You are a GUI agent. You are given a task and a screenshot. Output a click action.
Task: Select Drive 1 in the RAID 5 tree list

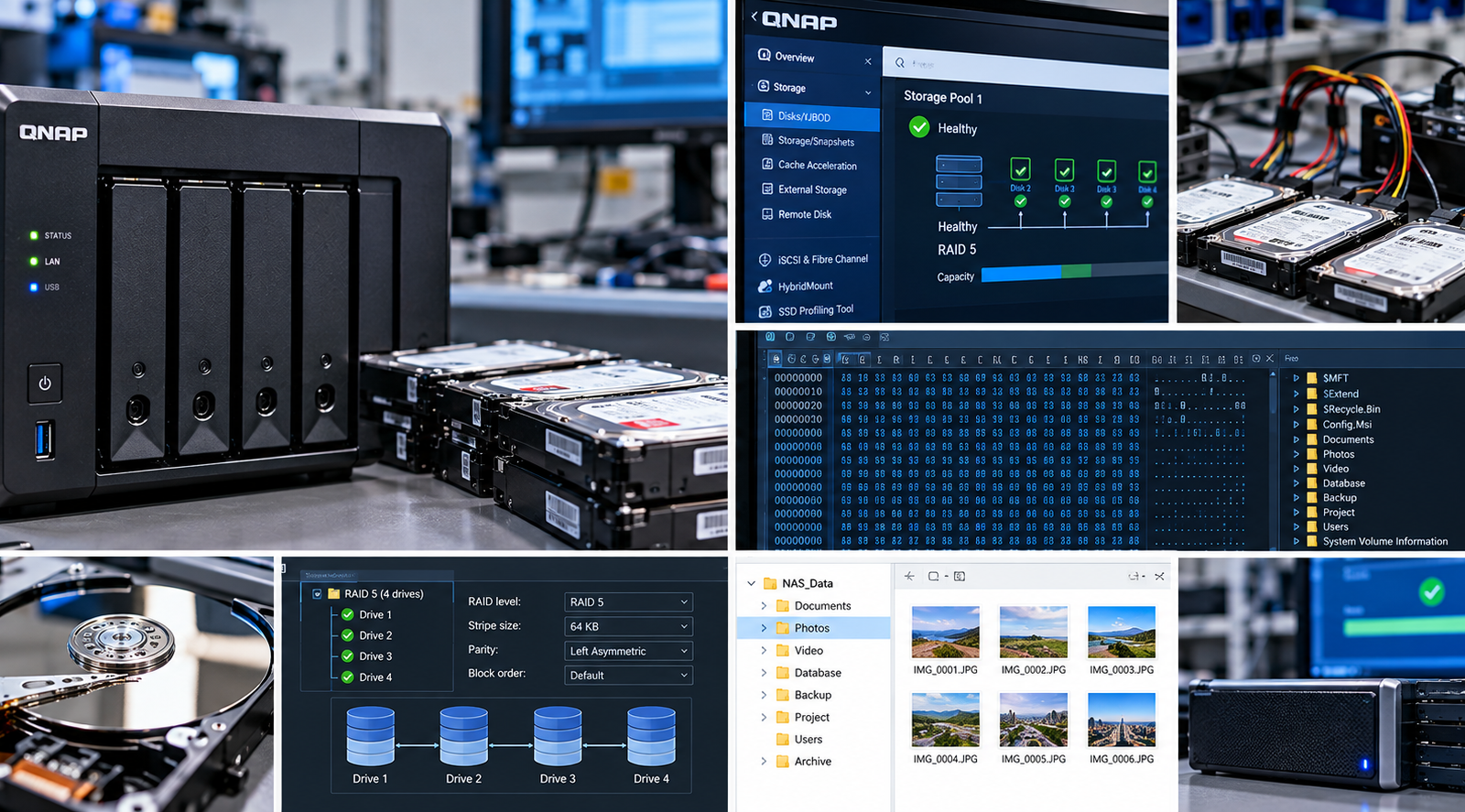366,615
